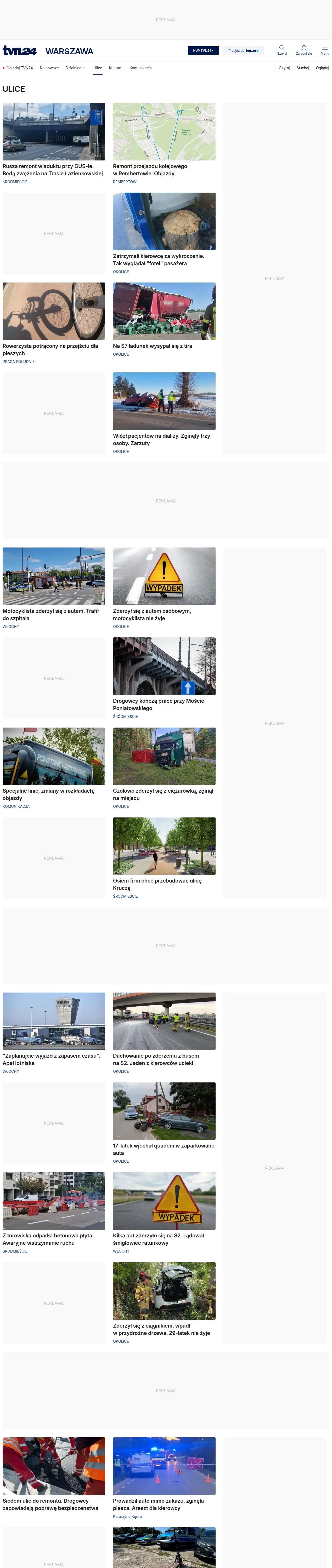
Task: Open Prowadził auto mimo zakazu article
Action: click(158, 1504)
